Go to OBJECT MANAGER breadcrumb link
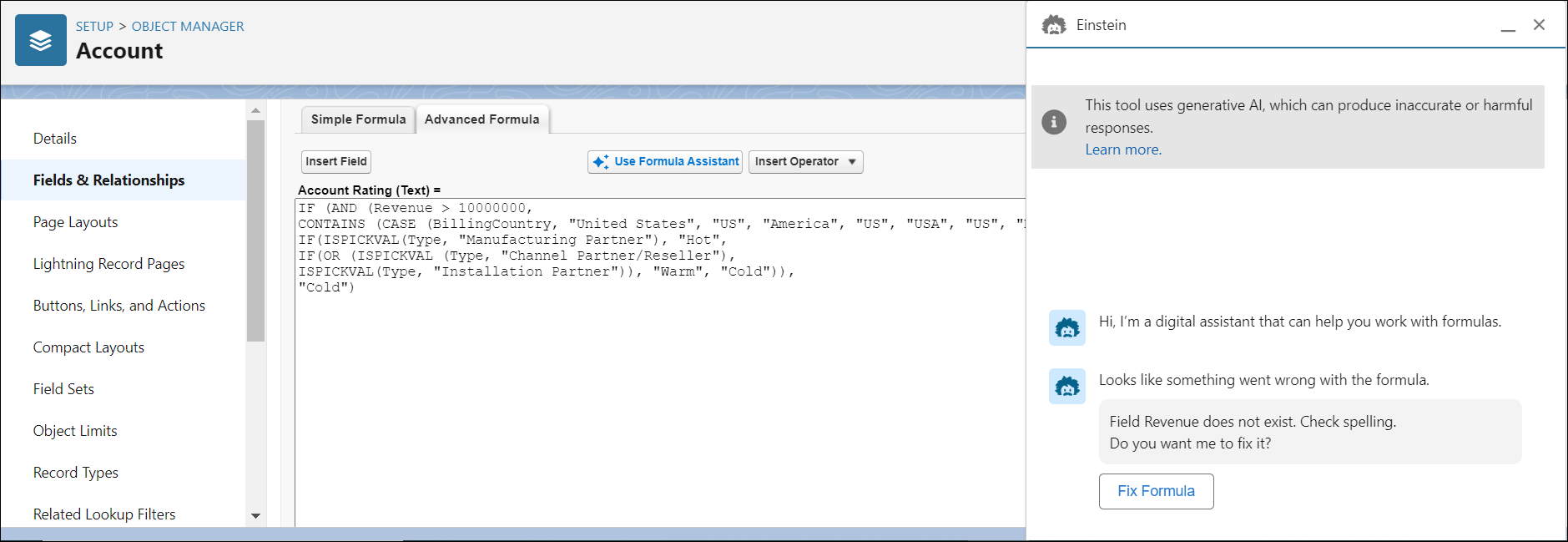This screenshot has height=542, width=1568. (x=188, y=27)
